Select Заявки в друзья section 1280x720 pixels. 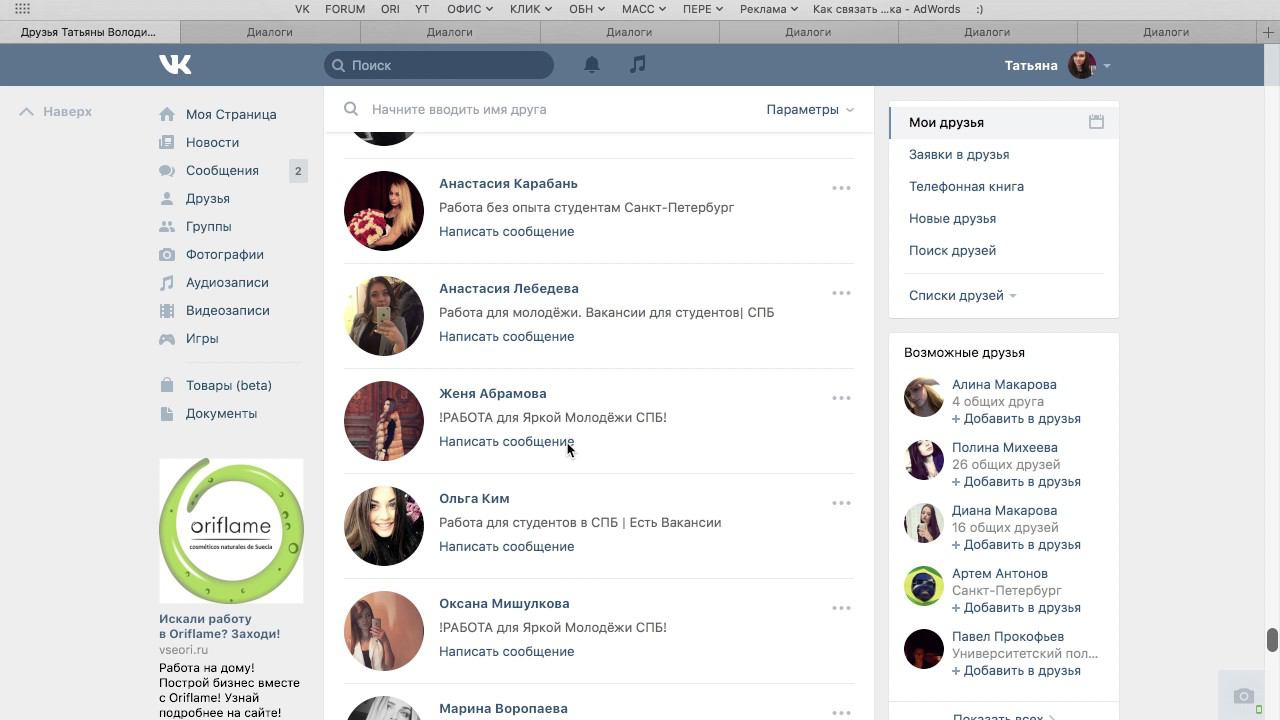coord(958,154)
